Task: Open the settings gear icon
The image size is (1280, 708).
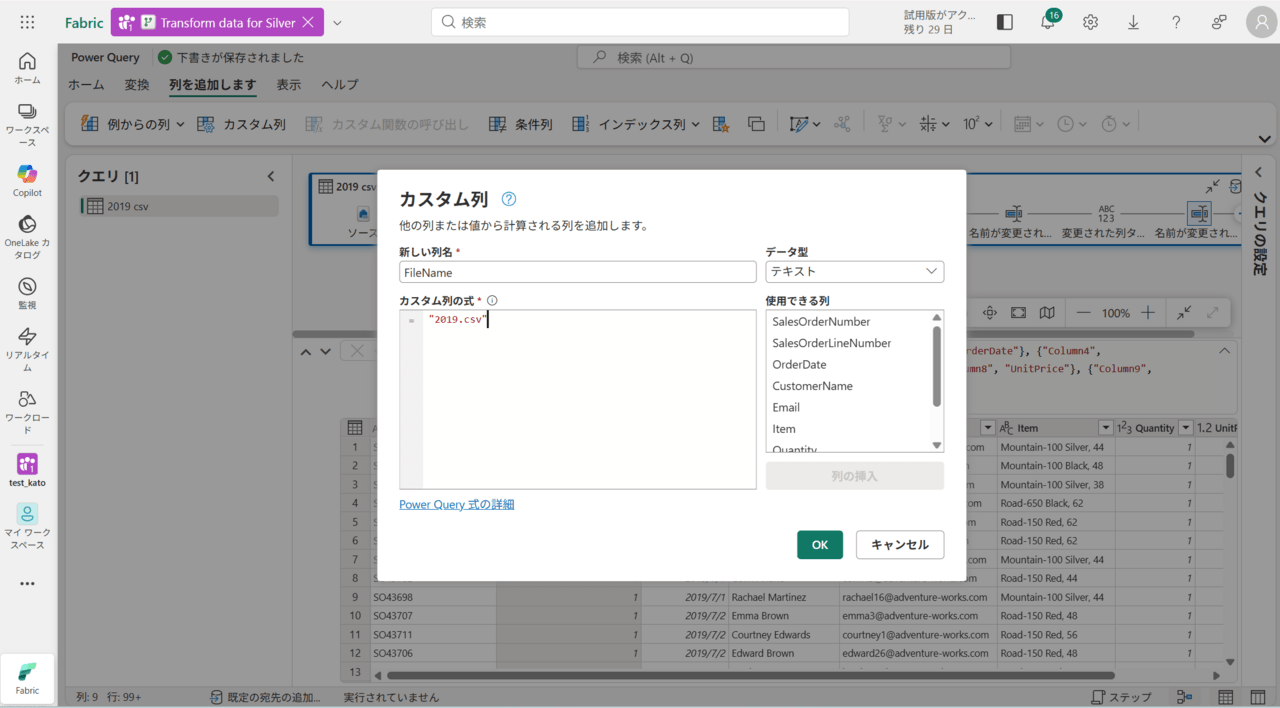Action: coord(1090,22)
